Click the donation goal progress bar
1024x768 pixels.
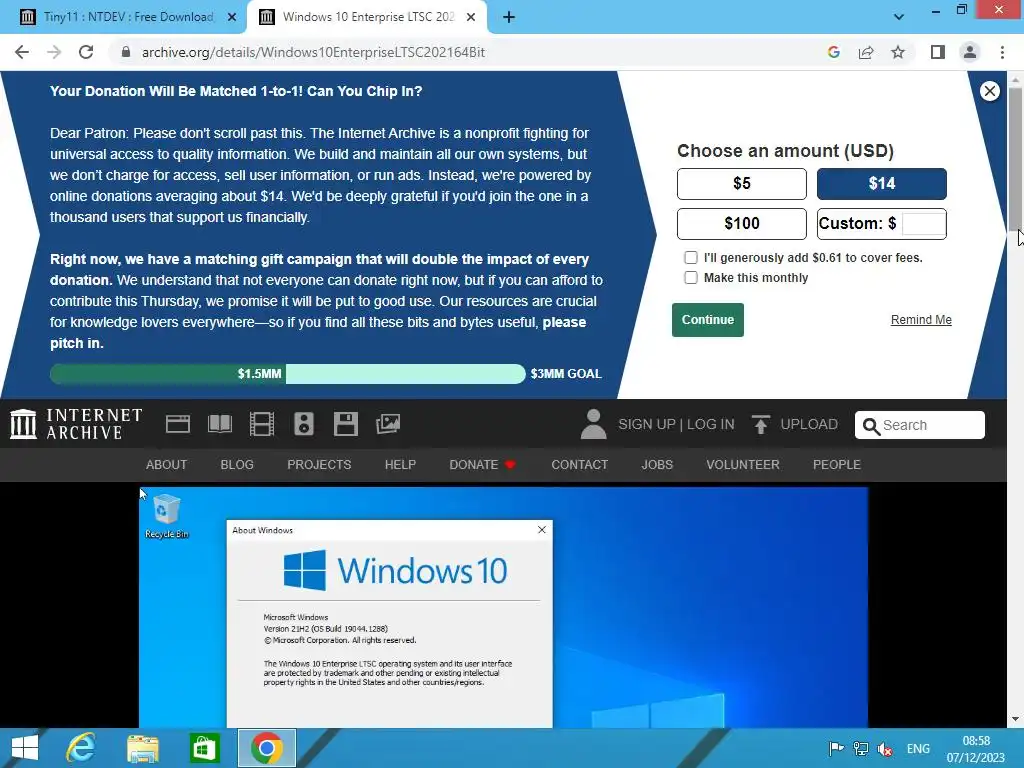coord(287,374)
